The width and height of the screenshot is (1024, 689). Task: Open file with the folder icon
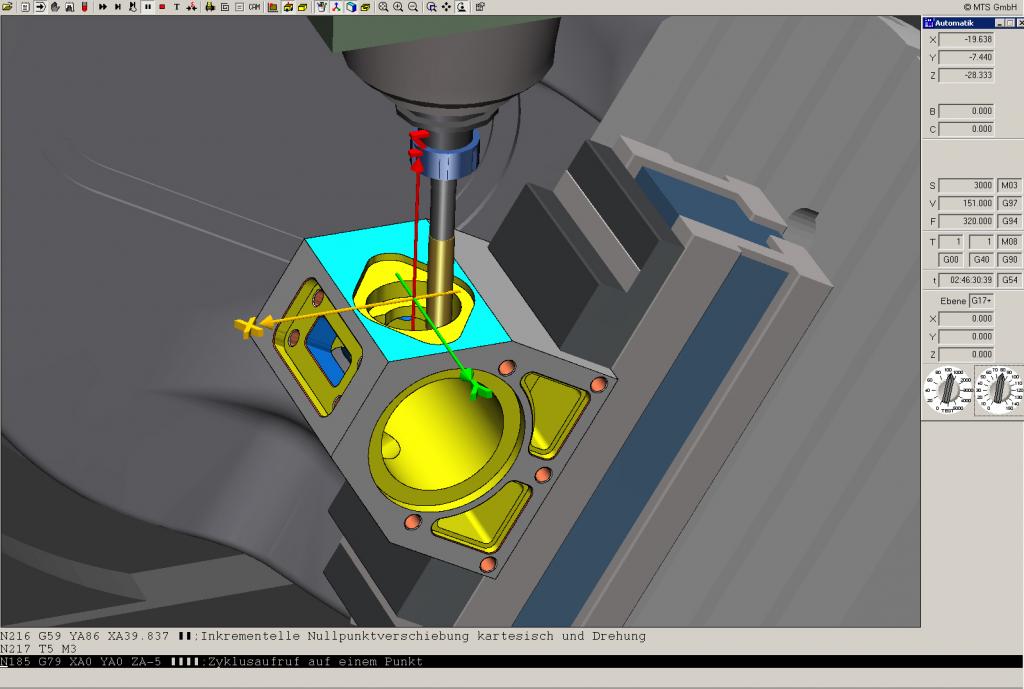tap(7, 7)
